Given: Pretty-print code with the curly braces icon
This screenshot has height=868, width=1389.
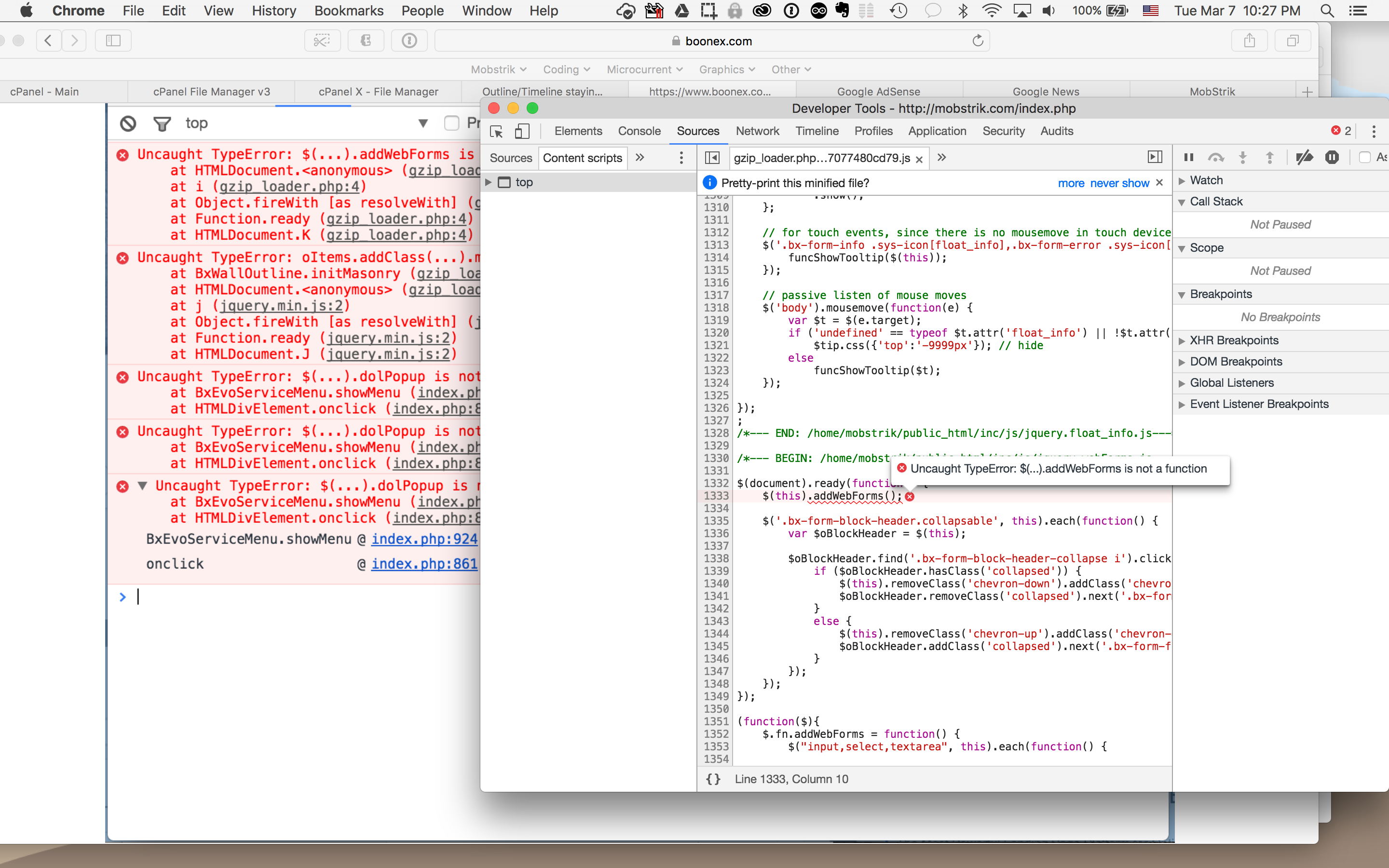Looking at the screenshot, I should pyautogui.click(x=713, y=779).
